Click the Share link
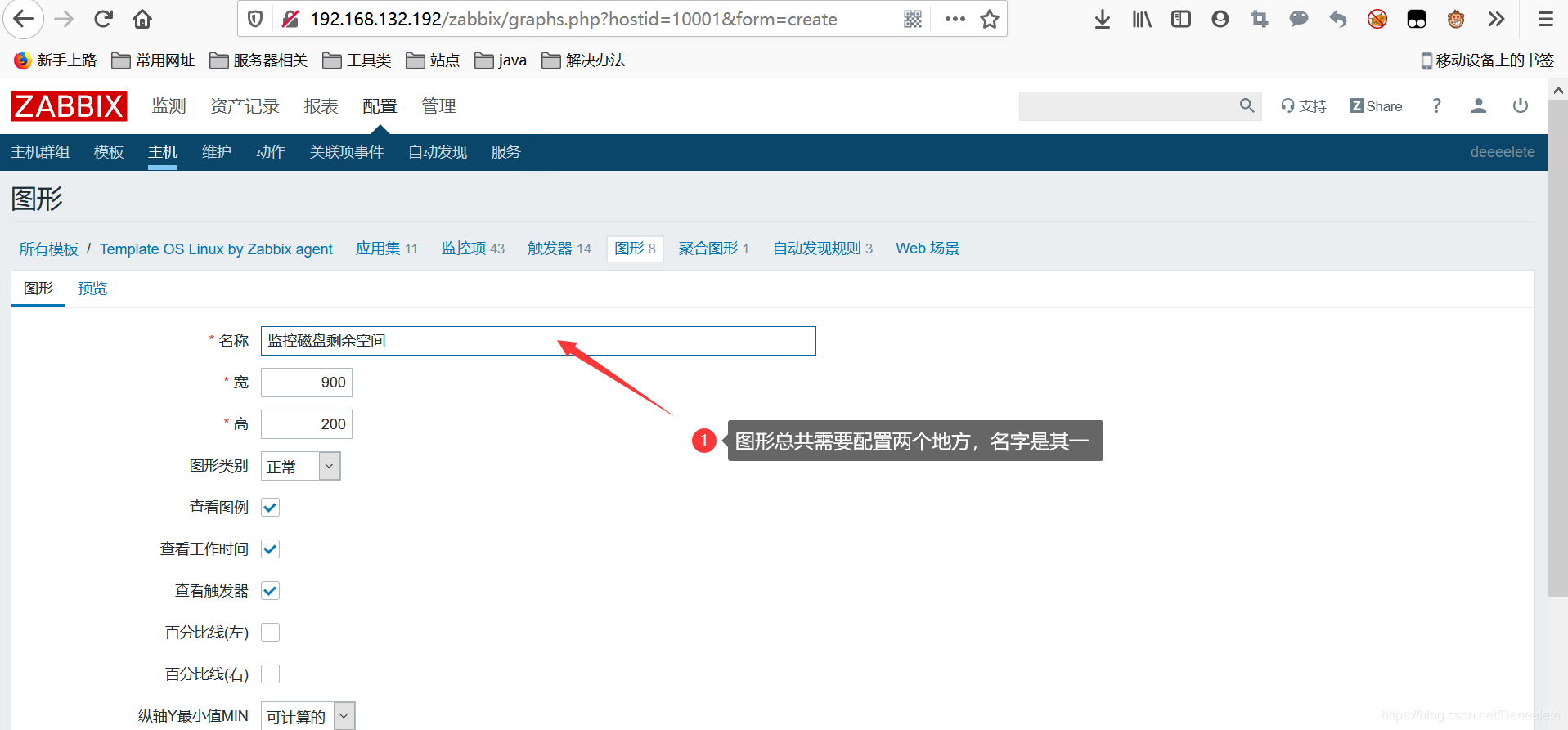The image size is (1568, 730). (1376, 106)
